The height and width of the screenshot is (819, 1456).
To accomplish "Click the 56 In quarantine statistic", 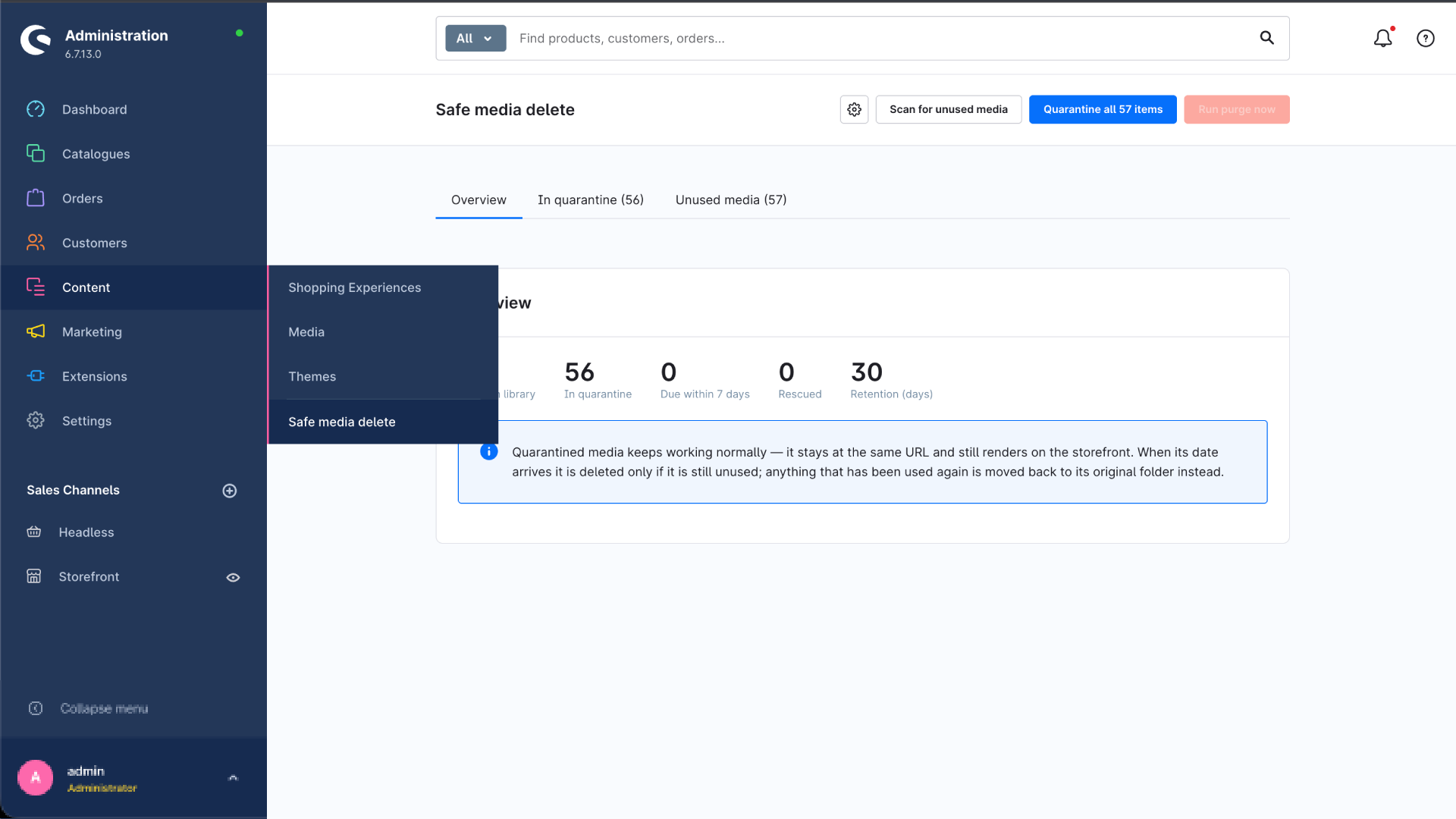I will click(598, 379).
